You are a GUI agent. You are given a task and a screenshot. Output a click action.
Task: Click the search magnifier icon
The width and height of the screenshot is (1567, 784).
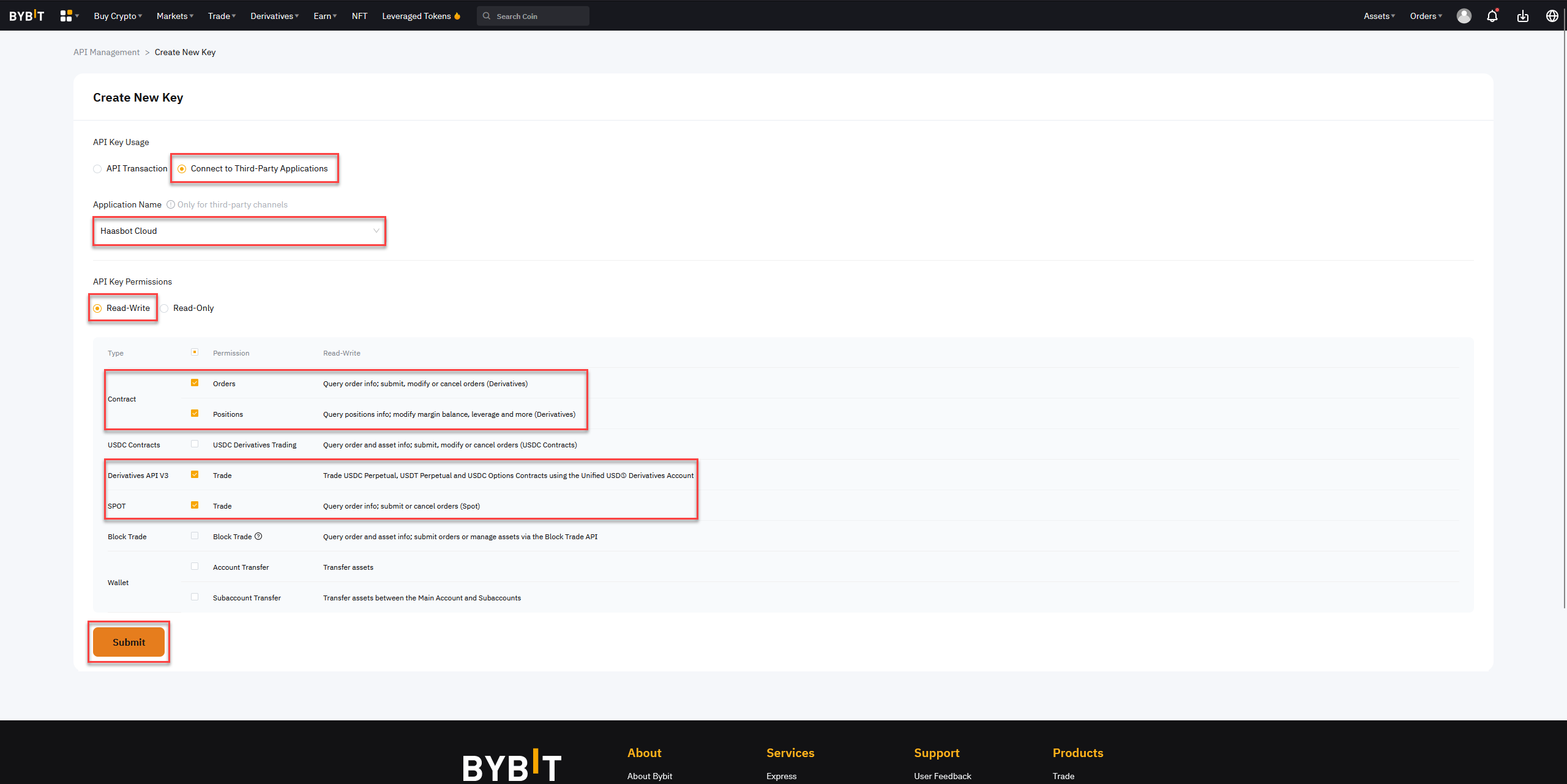pyautogui.click(x=486, y=16)
